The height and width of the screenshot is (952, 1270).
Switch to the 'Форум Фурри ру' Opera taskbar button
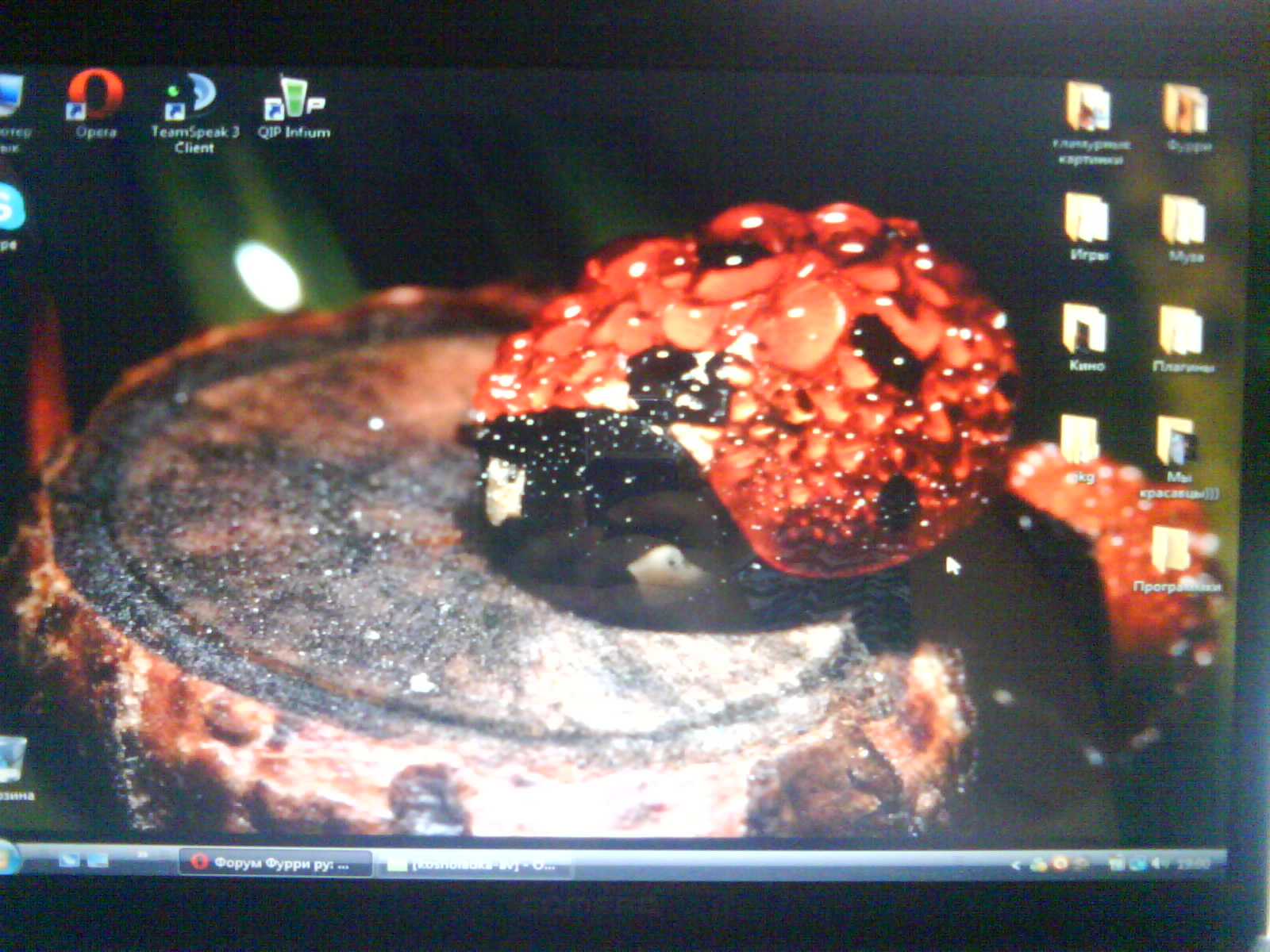(x=275, y=863)
